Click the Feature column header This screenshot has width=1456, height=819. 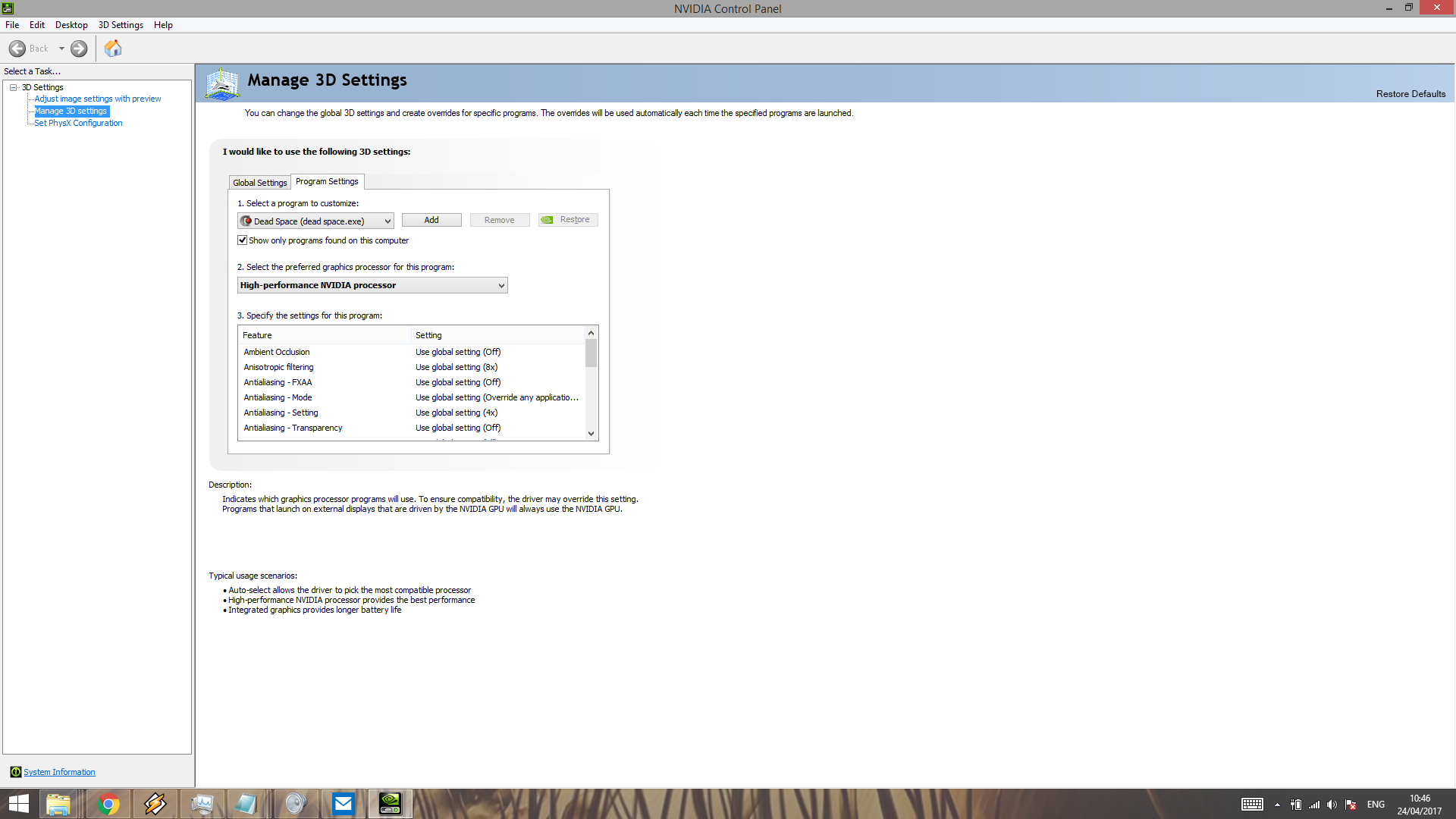pos(325,335)
